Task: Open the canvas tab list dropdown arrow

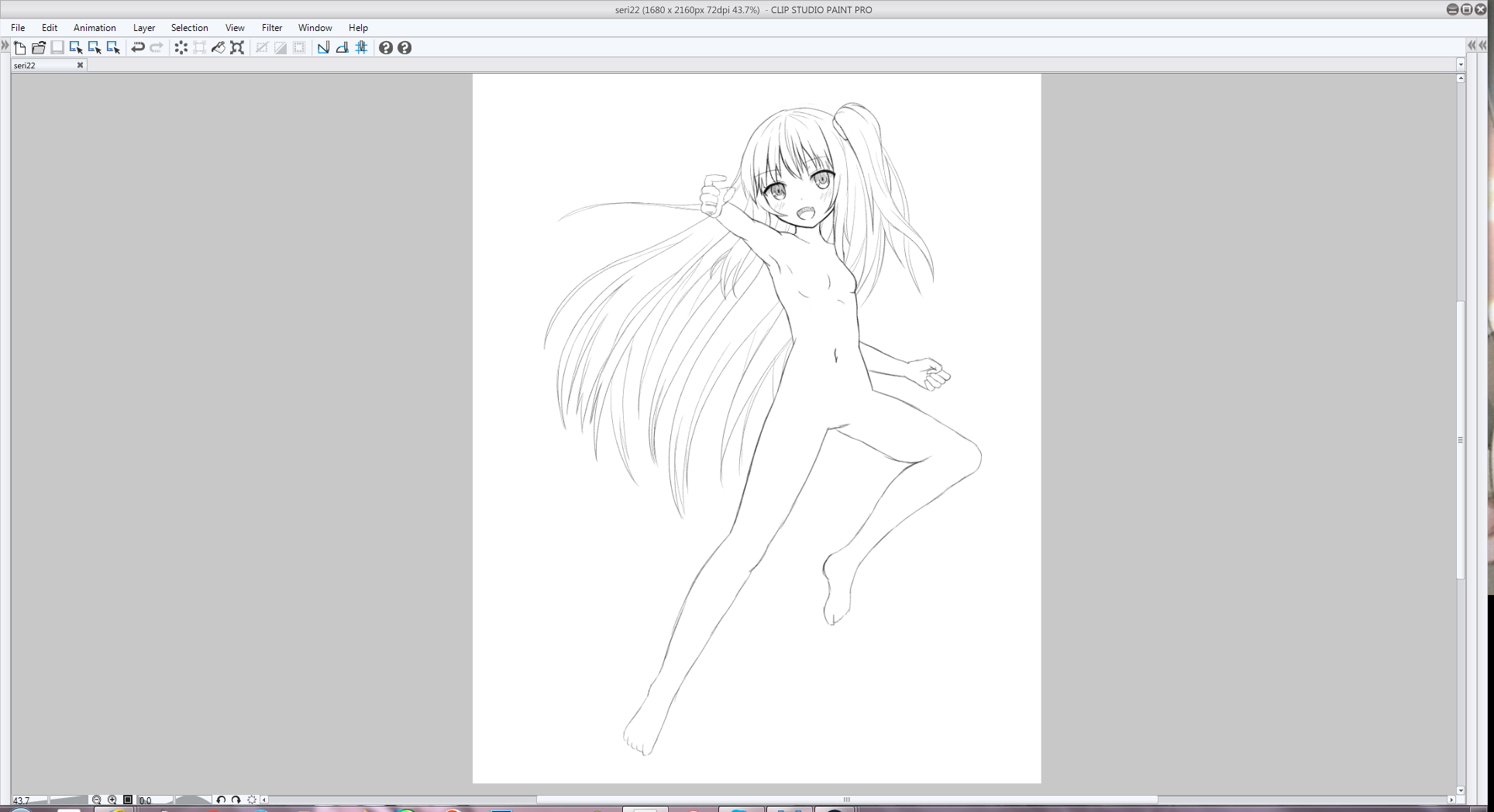Action: click(1461, 65)
